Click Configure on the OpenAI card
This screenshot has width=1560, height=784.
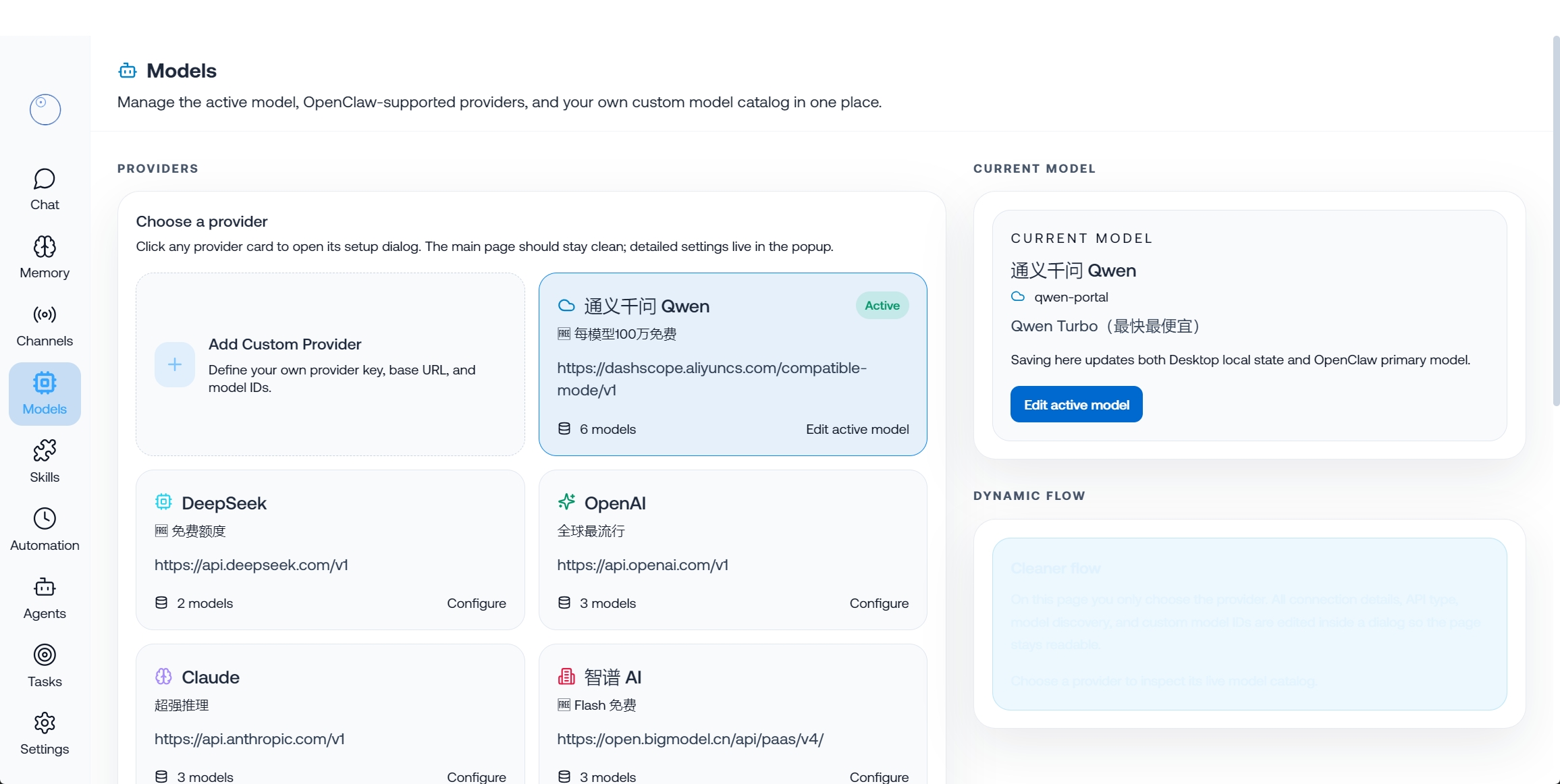pos(878,603)
